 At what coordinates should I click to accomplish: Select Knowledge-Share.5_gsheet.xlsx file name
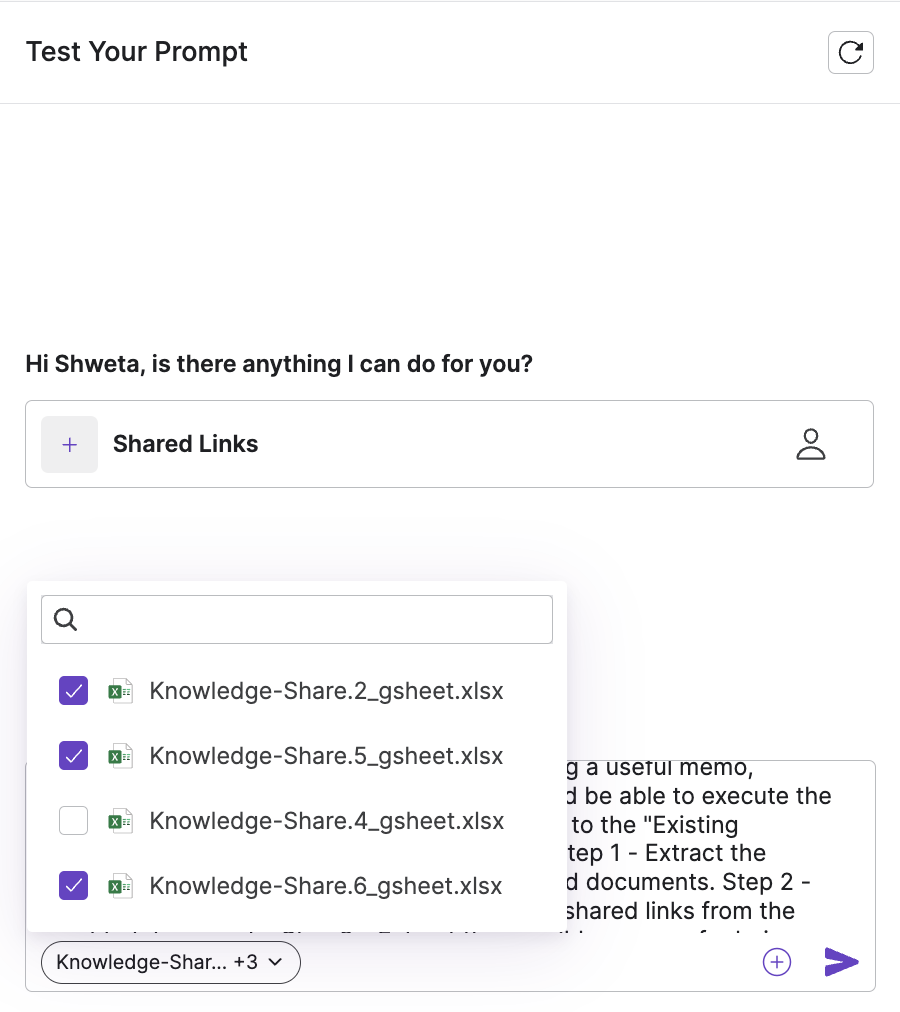tap(326, 756)
